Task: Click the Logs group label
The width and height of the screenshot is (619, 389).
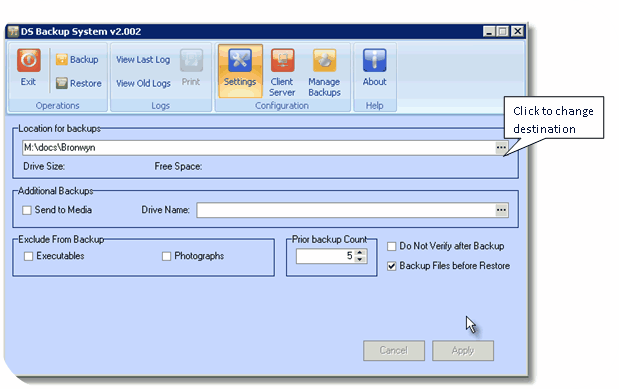Action: 160,106
